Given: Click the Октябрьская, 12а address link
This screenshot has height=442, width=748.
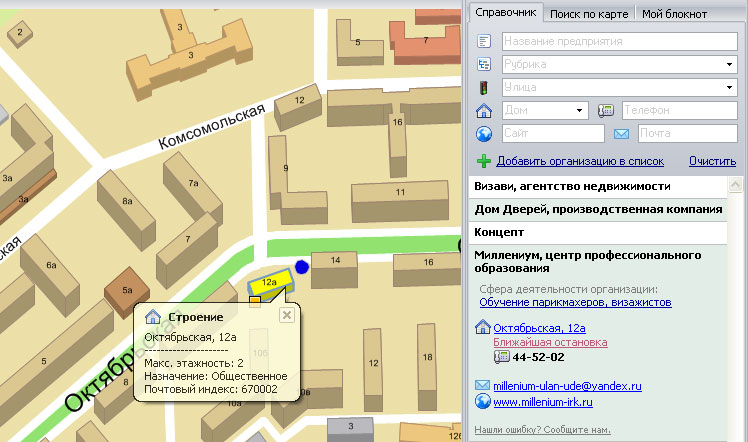Looking at the screenshot, I should (x=539, y=328).
